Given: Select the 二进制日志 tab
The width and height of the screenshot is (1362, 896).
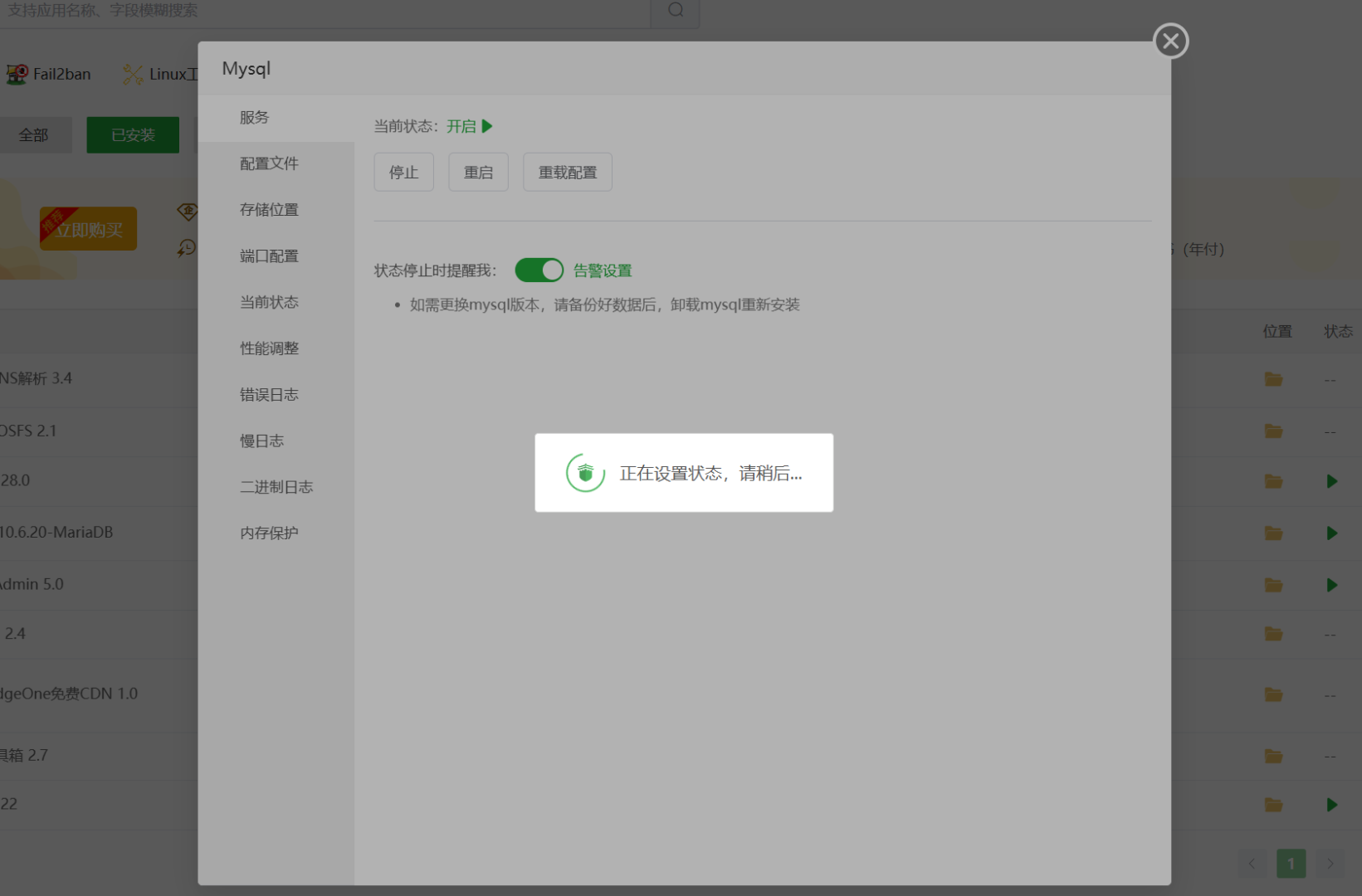Looking at the screenshot, I should (276, 487).
